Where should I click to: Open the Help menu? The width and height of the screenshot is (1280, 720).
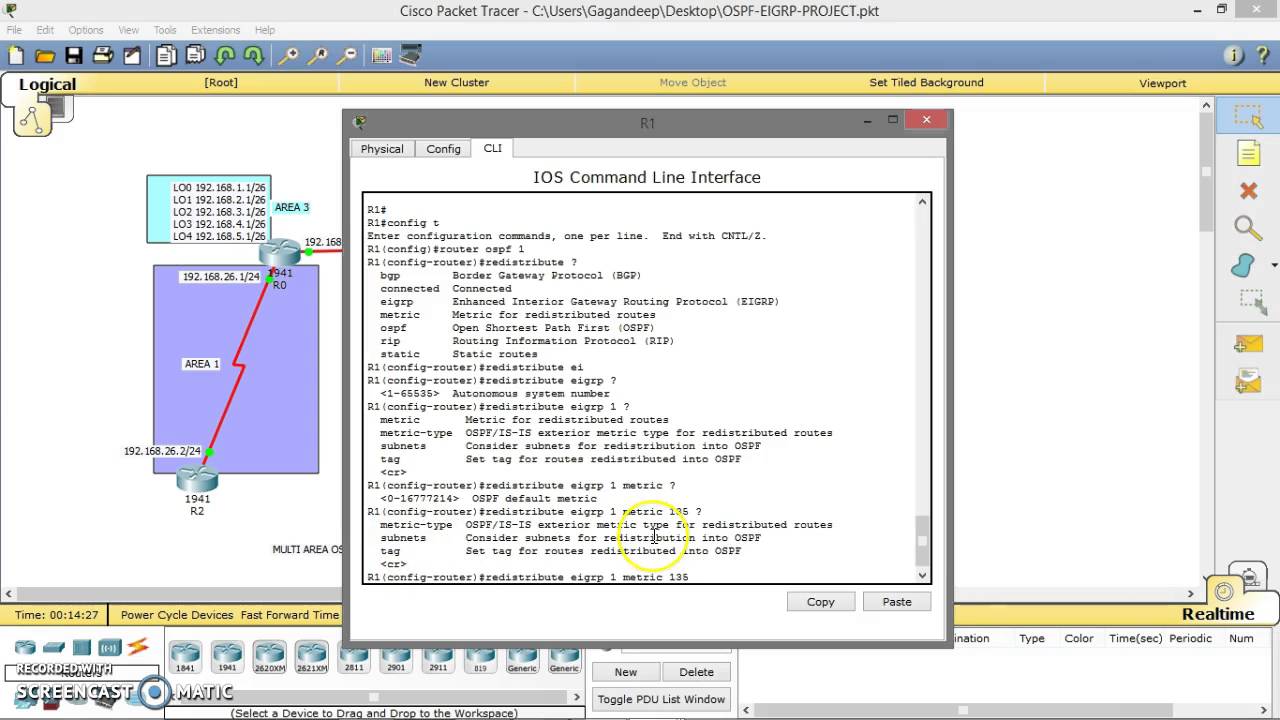point(265,30)
